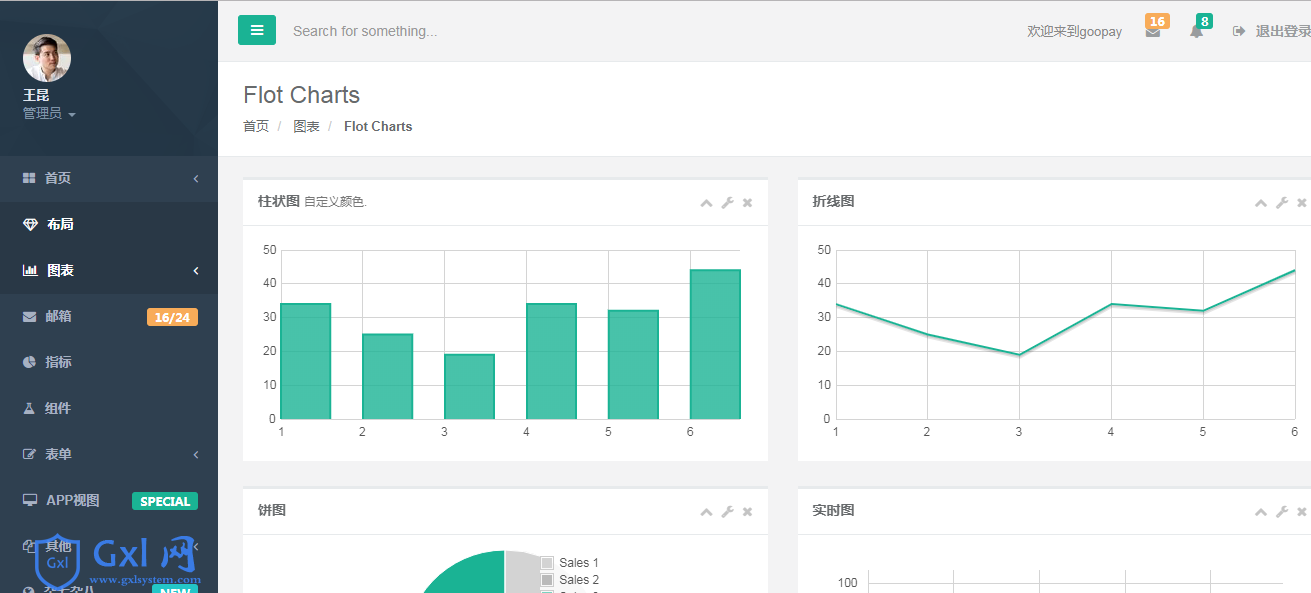Screen dimensions: 1311x593
Task: Close the 饼图 panel
Action: 747,512
